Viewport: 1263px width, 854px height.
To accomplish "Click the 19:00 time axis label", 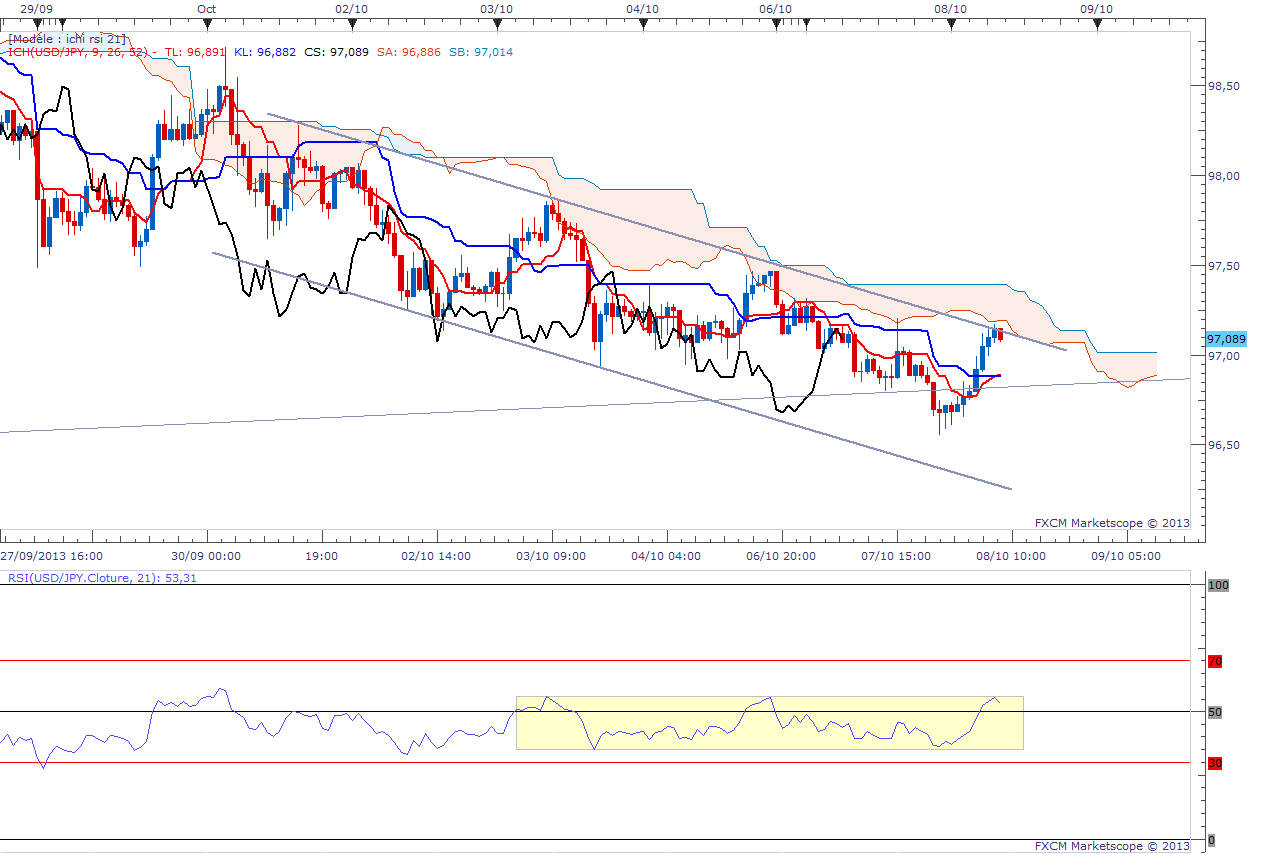I will click(x=322, y=556).
